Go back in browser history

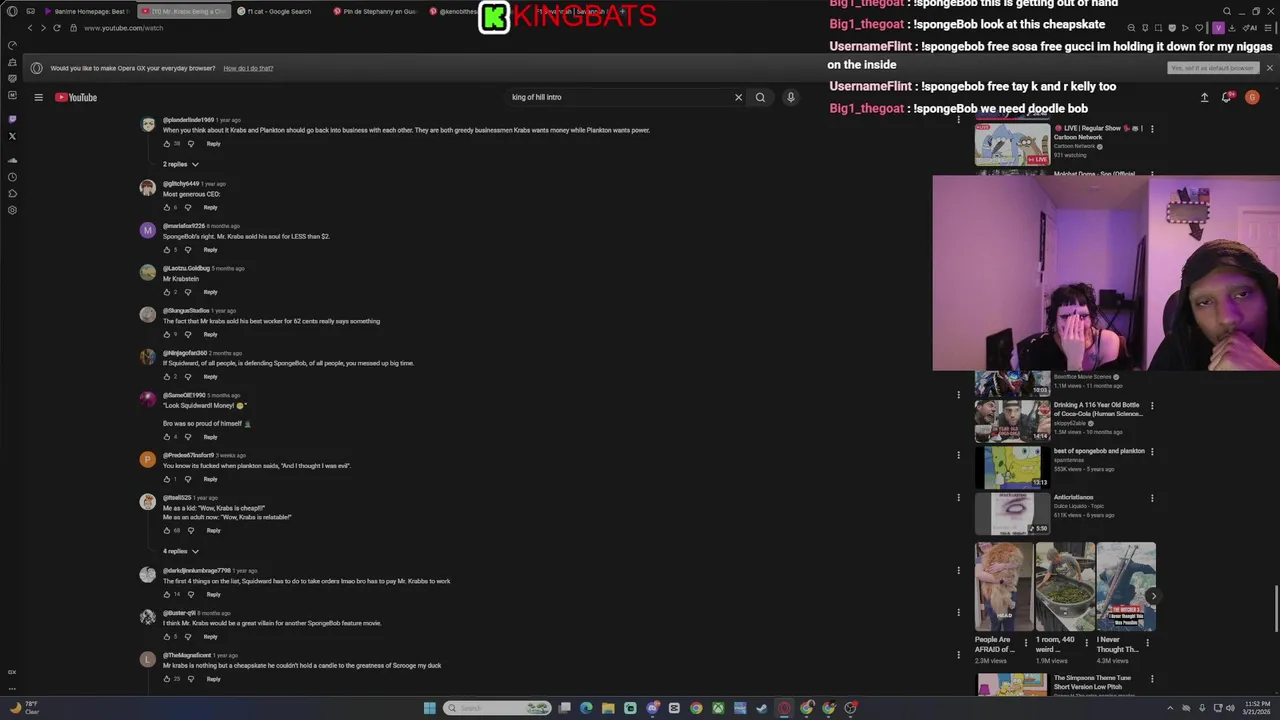click(x=30, y=28)
